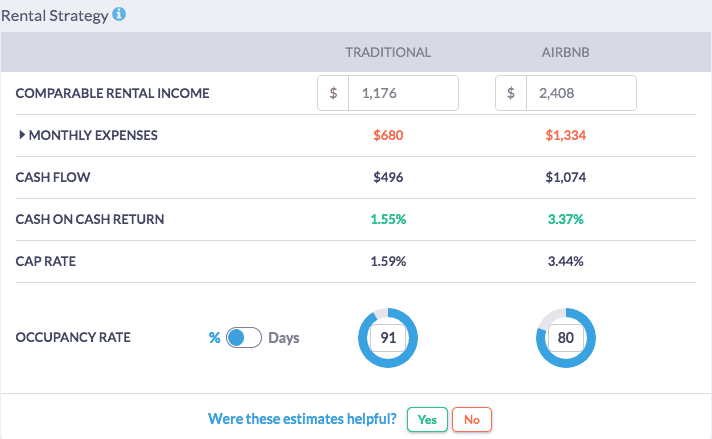Viewport: 712px width, 439px height.
Task: Select the Traditional occupancy donut showing 91
Action: tap(387, 338)
